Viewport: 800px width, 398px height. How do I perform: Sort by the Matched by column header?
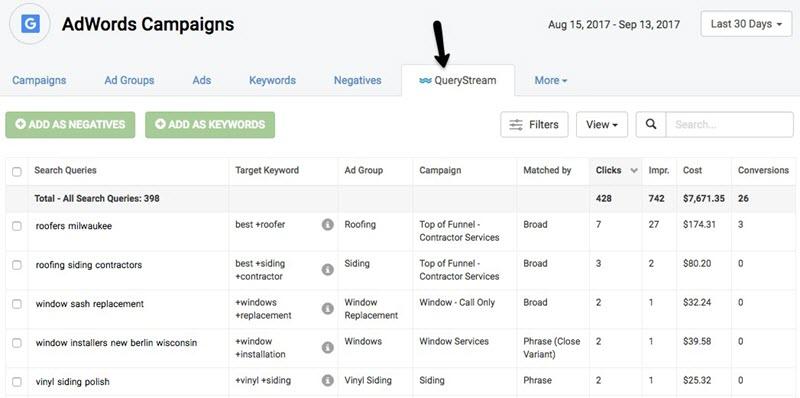(547, 170)
